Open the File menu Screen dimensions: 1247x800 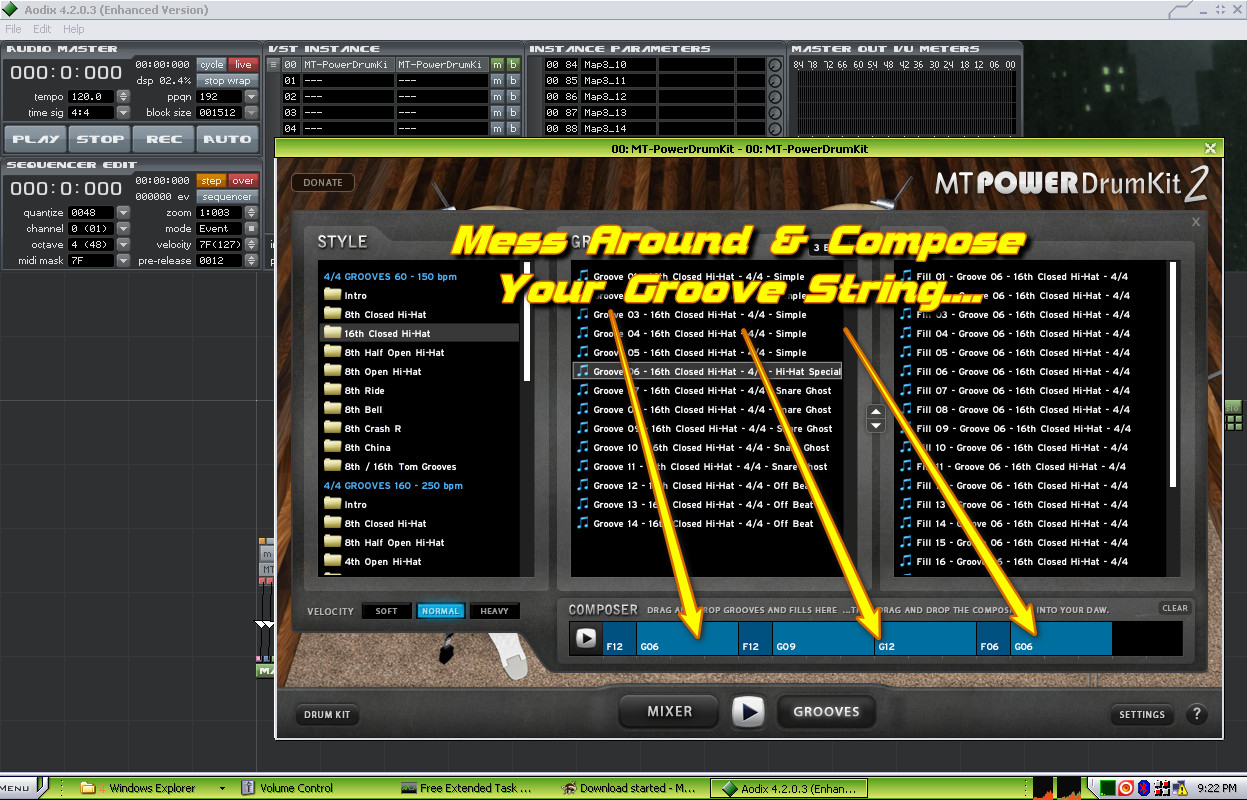pos(13,29)
